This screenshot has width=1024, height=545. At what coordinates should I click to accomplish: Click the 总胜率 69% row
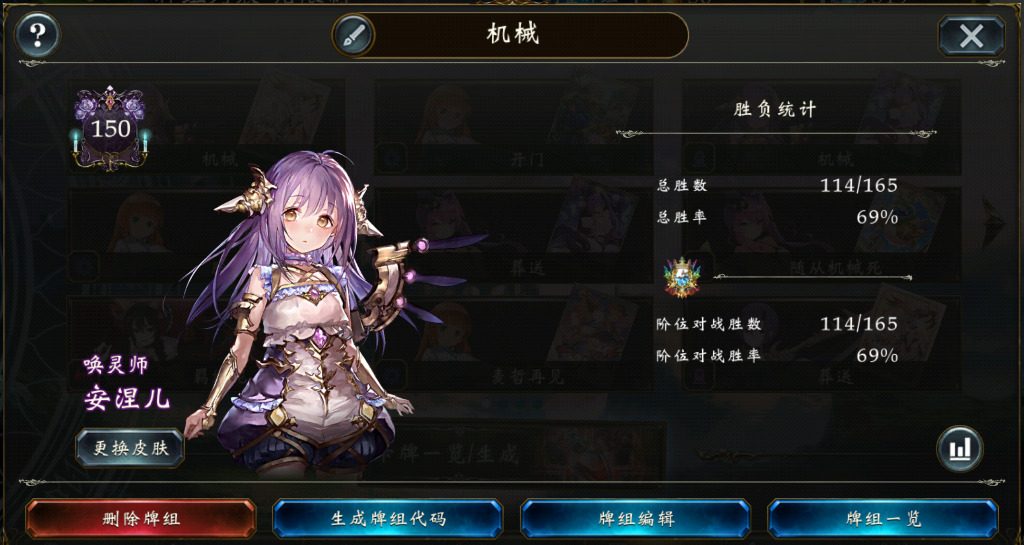click(x=777, y=217)
